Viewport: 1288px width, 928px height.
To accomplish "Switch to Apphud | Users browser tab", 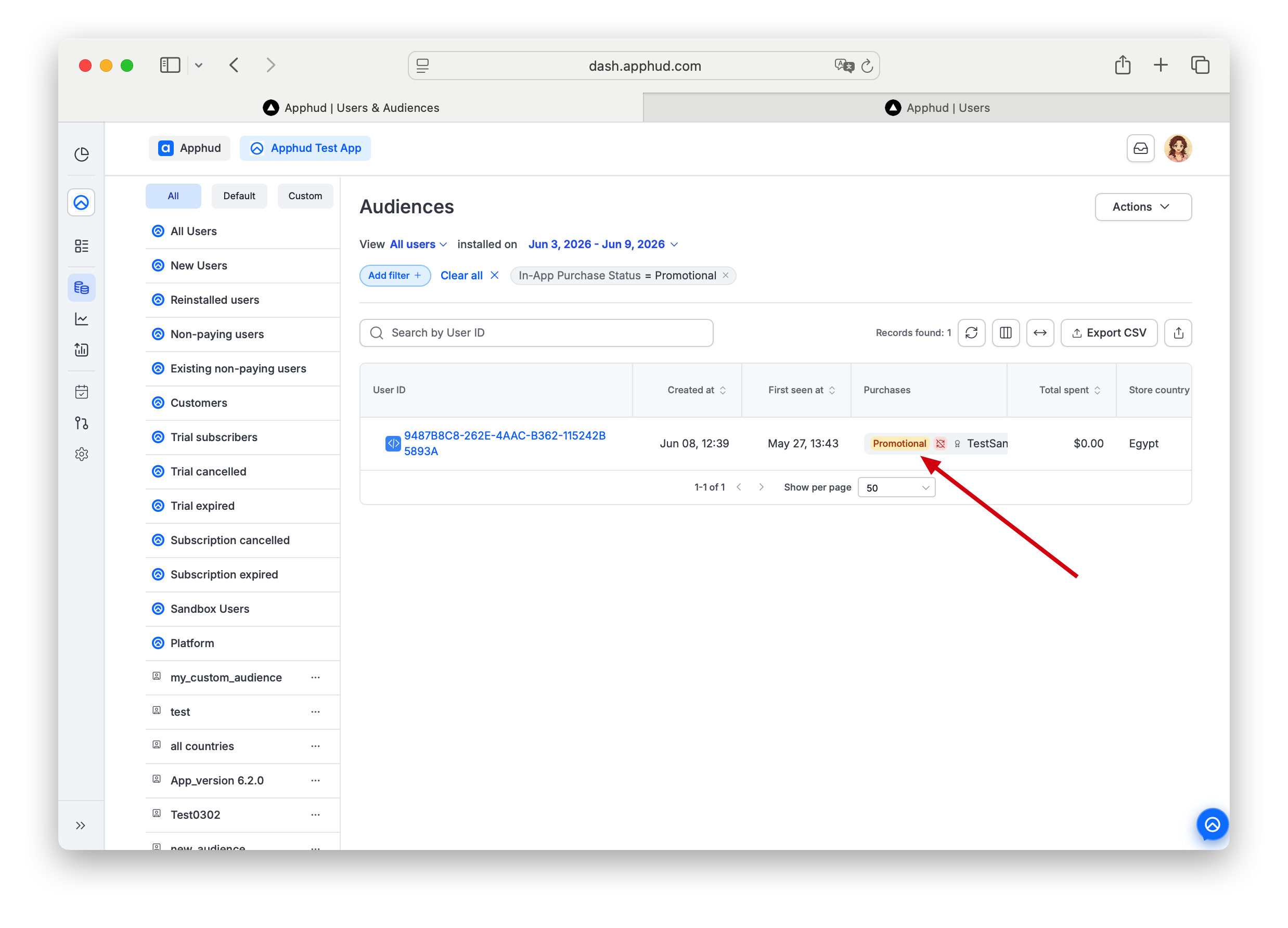I will [x=936, y=108].
